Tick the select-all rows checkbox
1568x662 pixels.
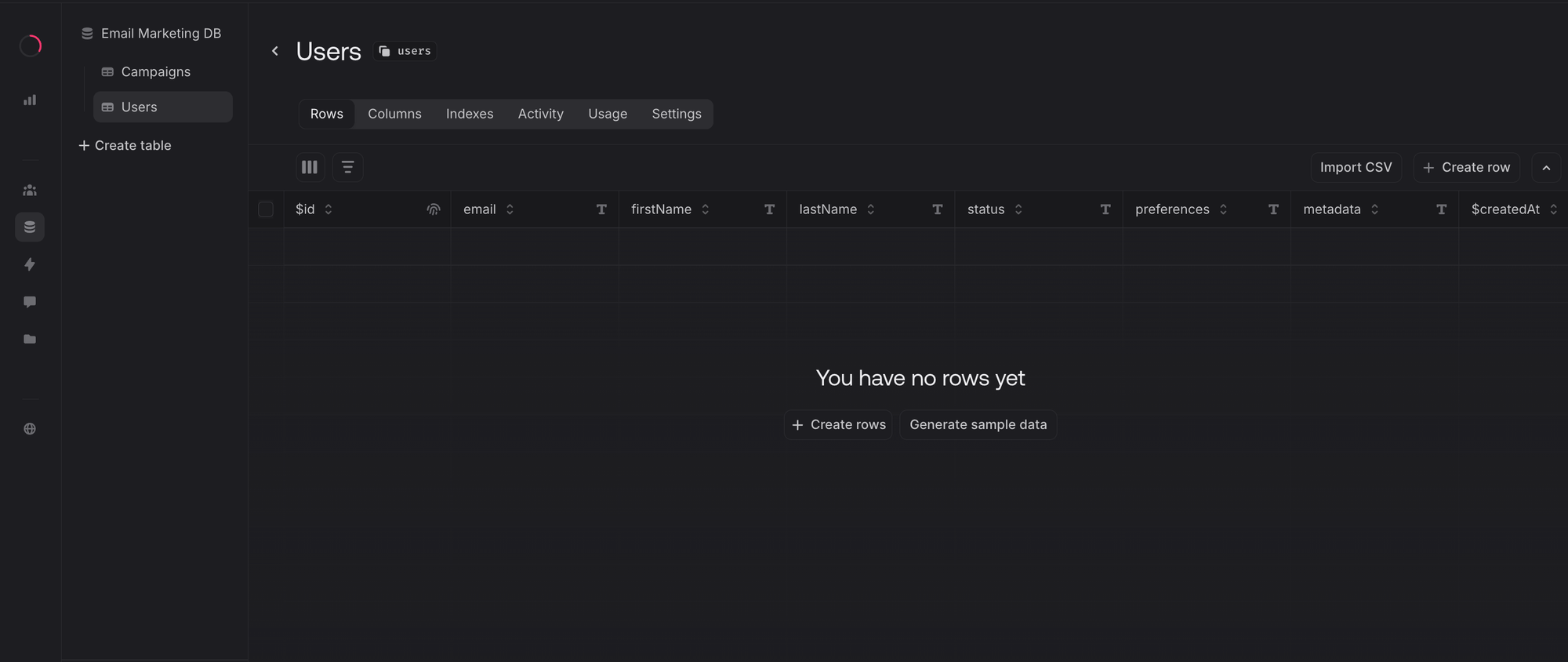(266, 209)
